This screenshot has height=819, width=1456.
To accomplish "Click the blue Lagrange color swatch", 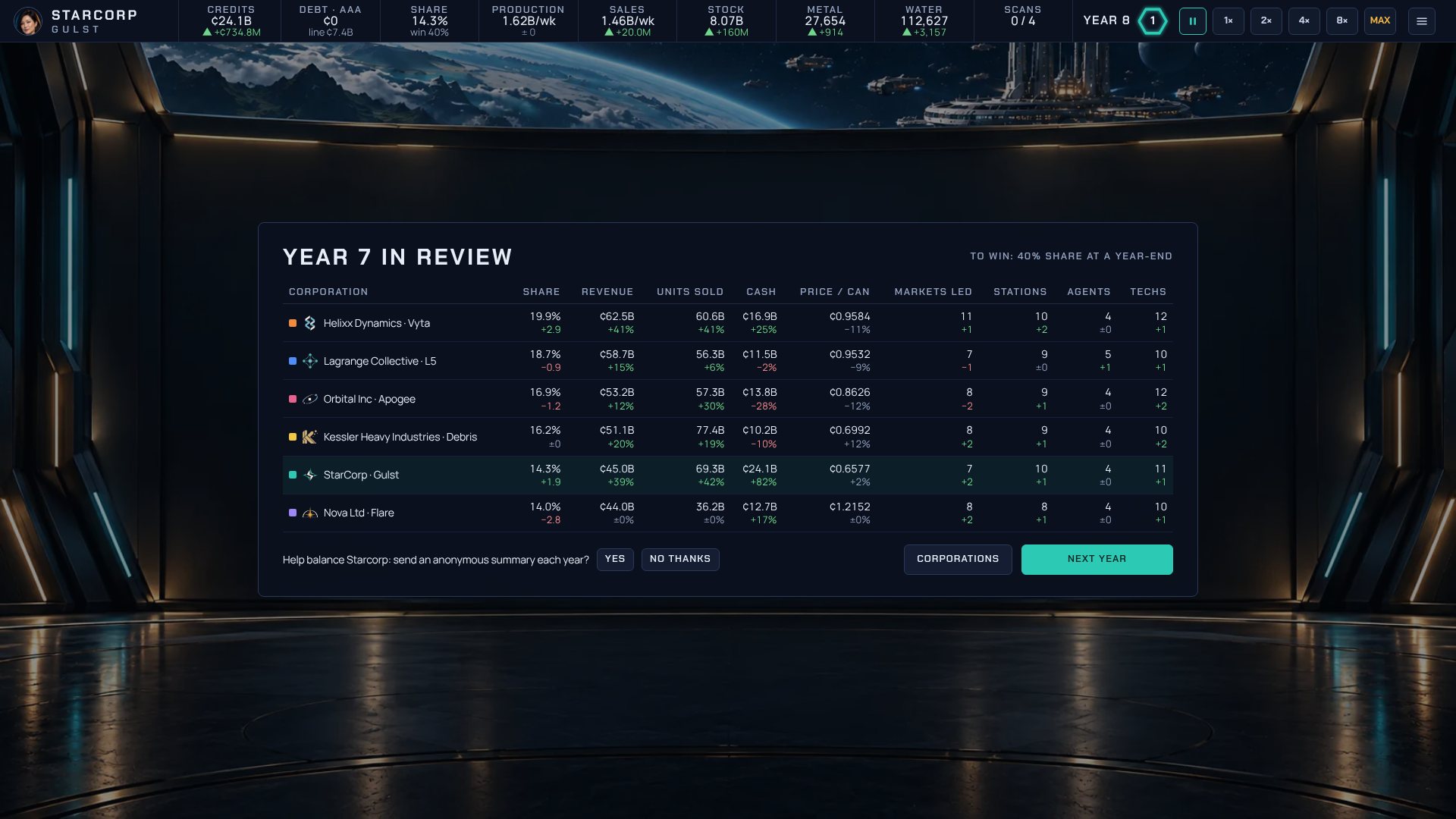I will click(x=293, y=361).
